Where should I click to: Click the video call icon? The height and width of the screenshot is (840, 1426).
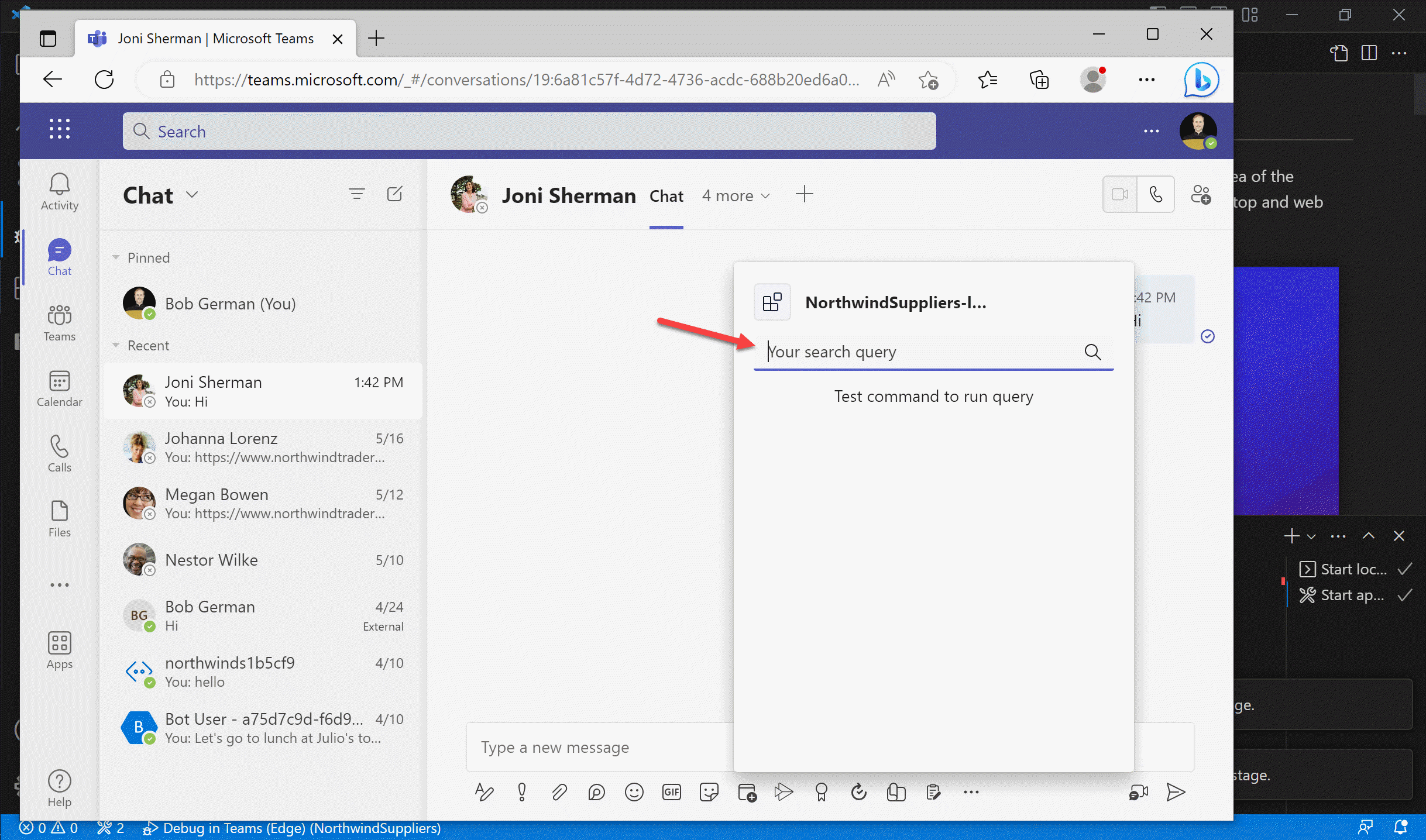pos(1119,194)
